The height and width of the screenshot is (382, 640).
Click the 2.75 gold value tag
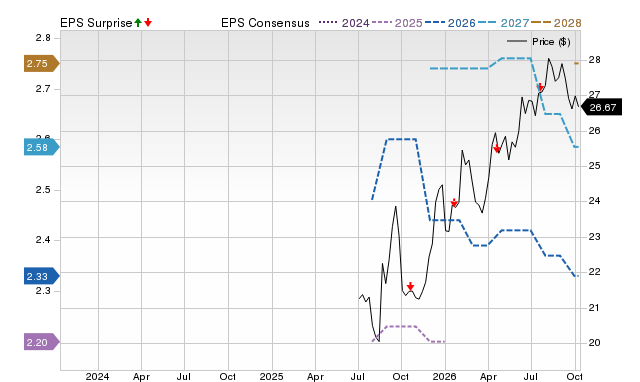click(x=42, y=63)
